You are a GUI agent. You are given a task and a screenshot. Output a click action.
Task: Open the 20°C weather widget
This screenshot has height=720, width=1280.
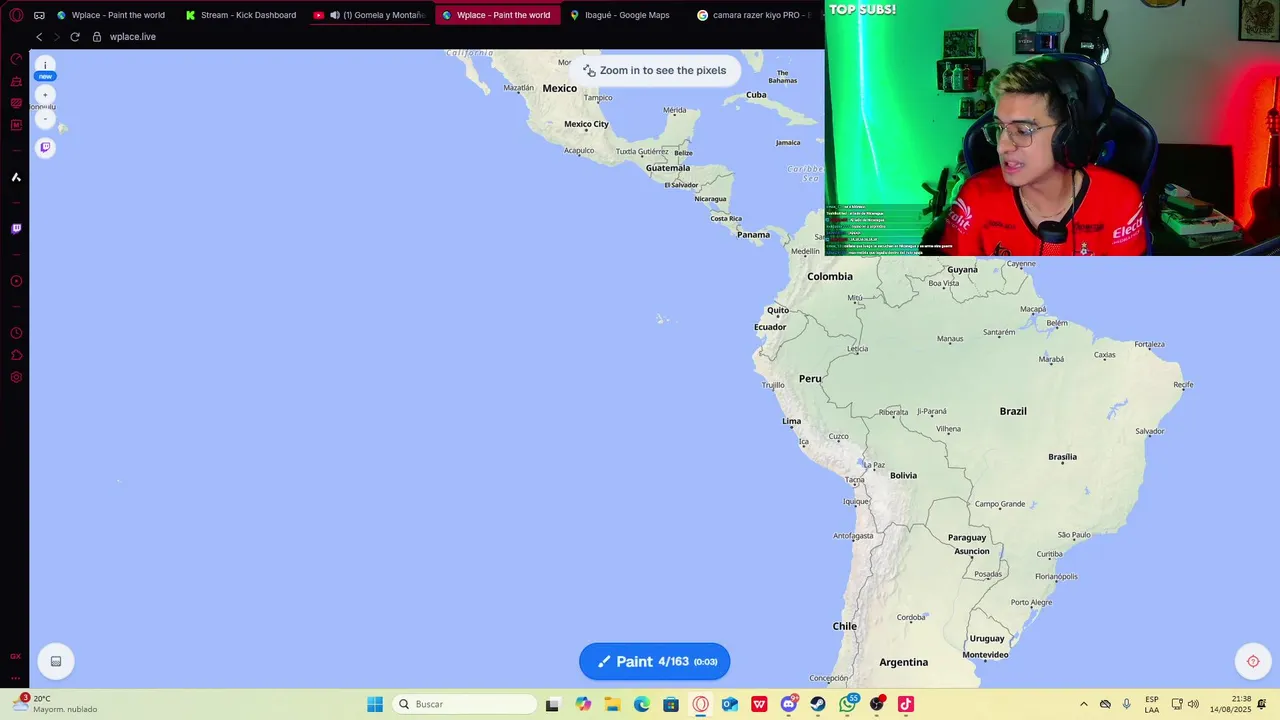(x=56, y=704)
